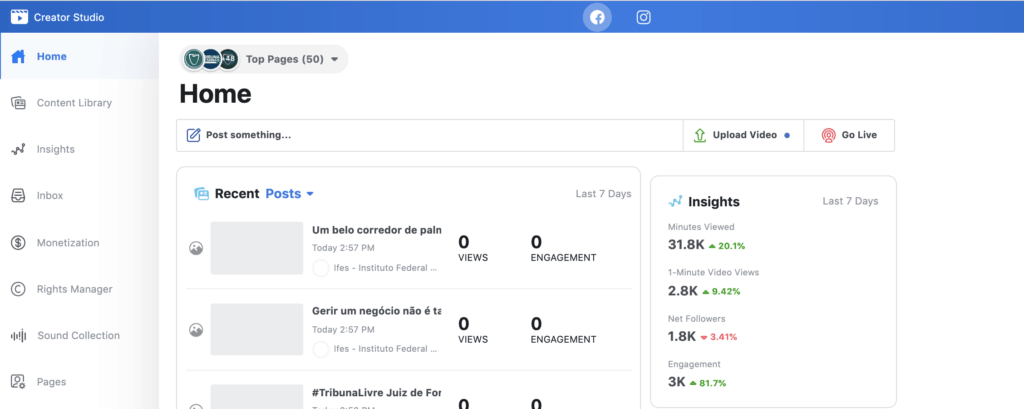1024x409 pixels.
Task: Open the 'Gerir um negócio não é ta' post
Action: (x=376, y=311)
